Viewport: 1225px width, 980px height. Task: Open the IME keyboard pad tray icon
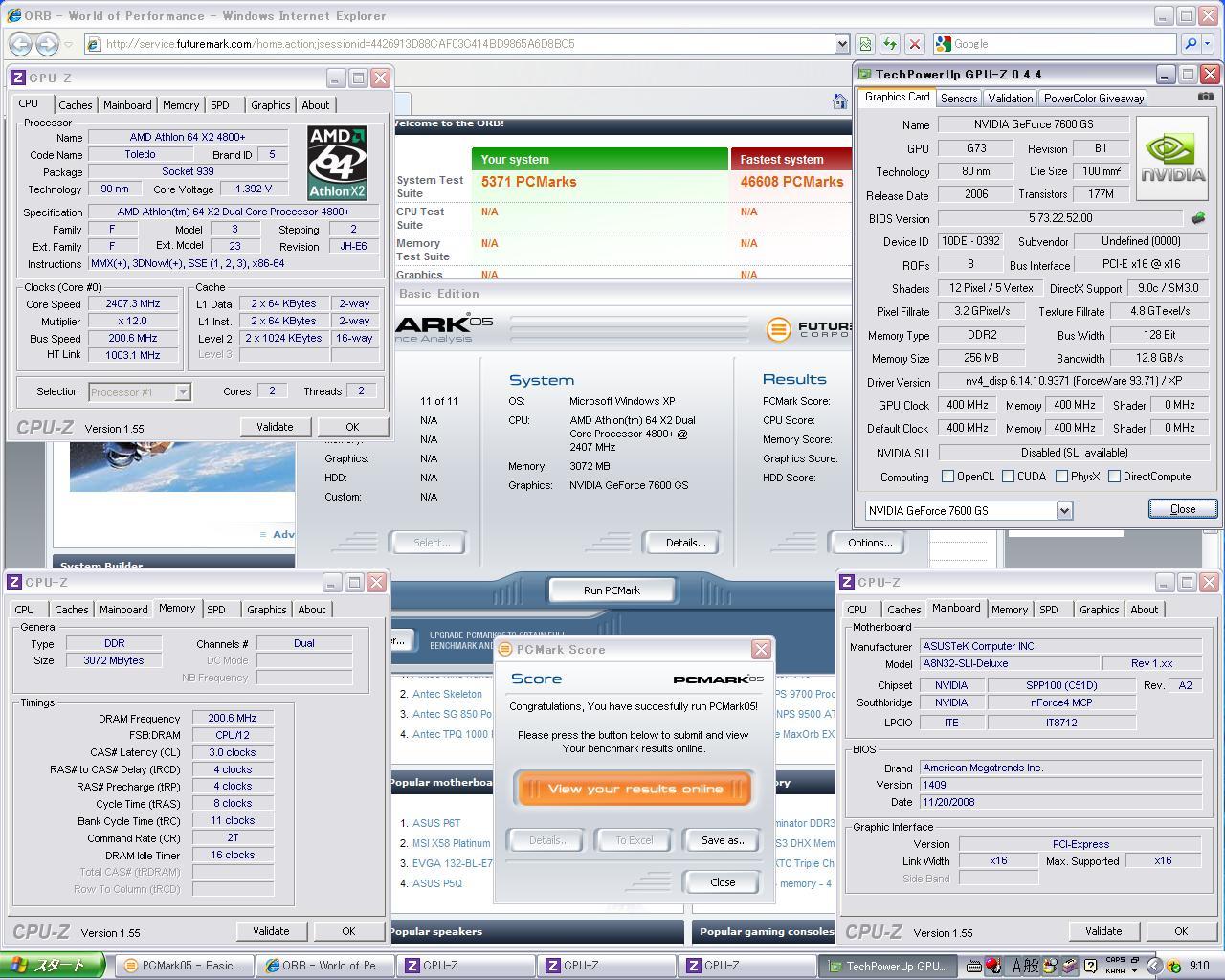974,966
